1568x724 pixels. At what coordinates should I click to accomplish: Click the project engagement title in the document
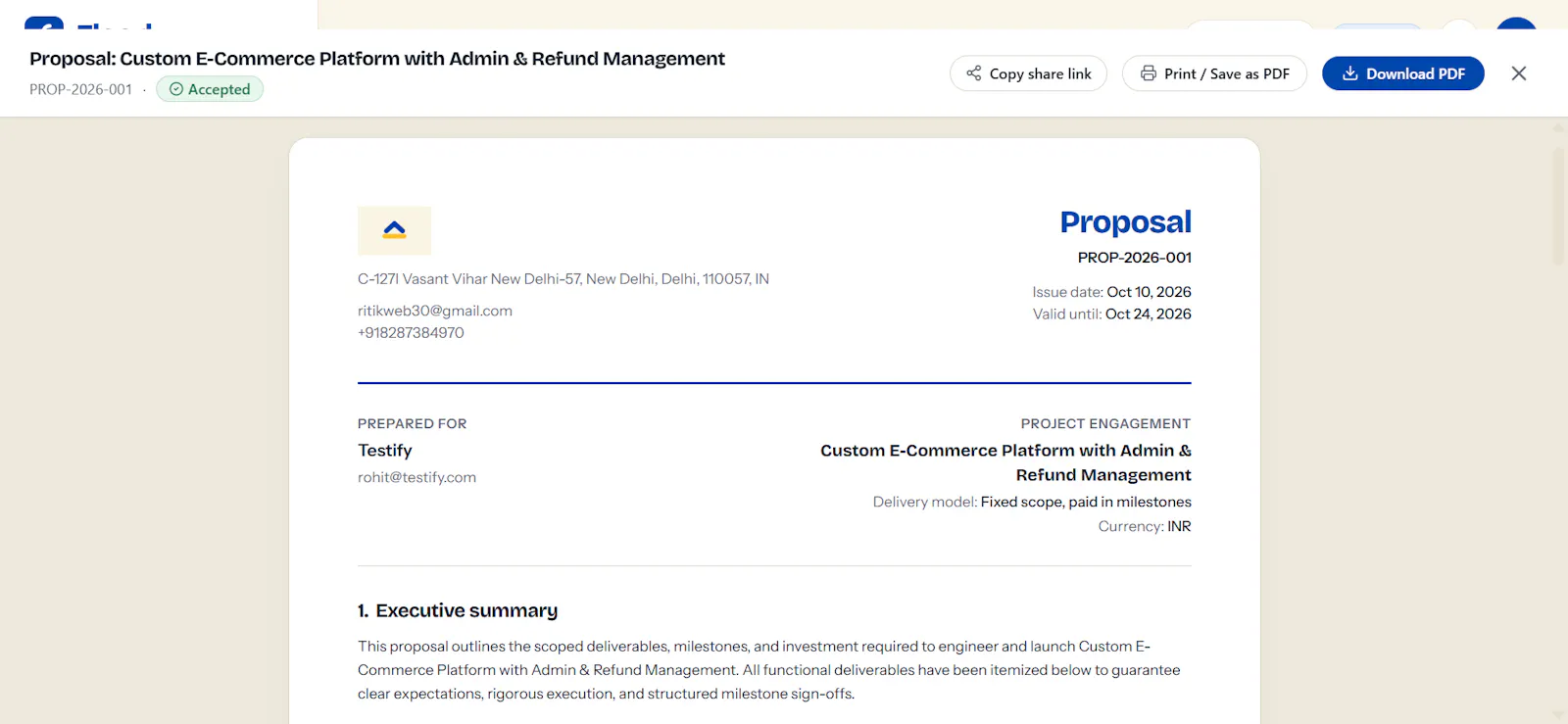1005,462
